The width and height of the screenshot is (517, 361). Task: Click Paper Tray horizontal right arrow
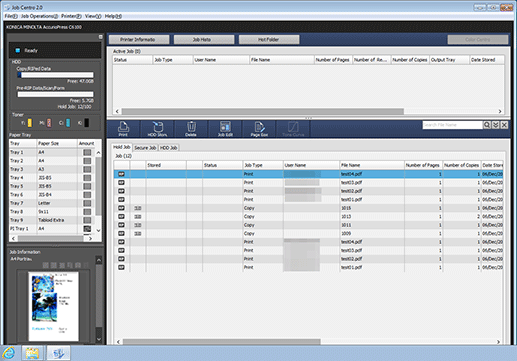click(x=90, y=239)
